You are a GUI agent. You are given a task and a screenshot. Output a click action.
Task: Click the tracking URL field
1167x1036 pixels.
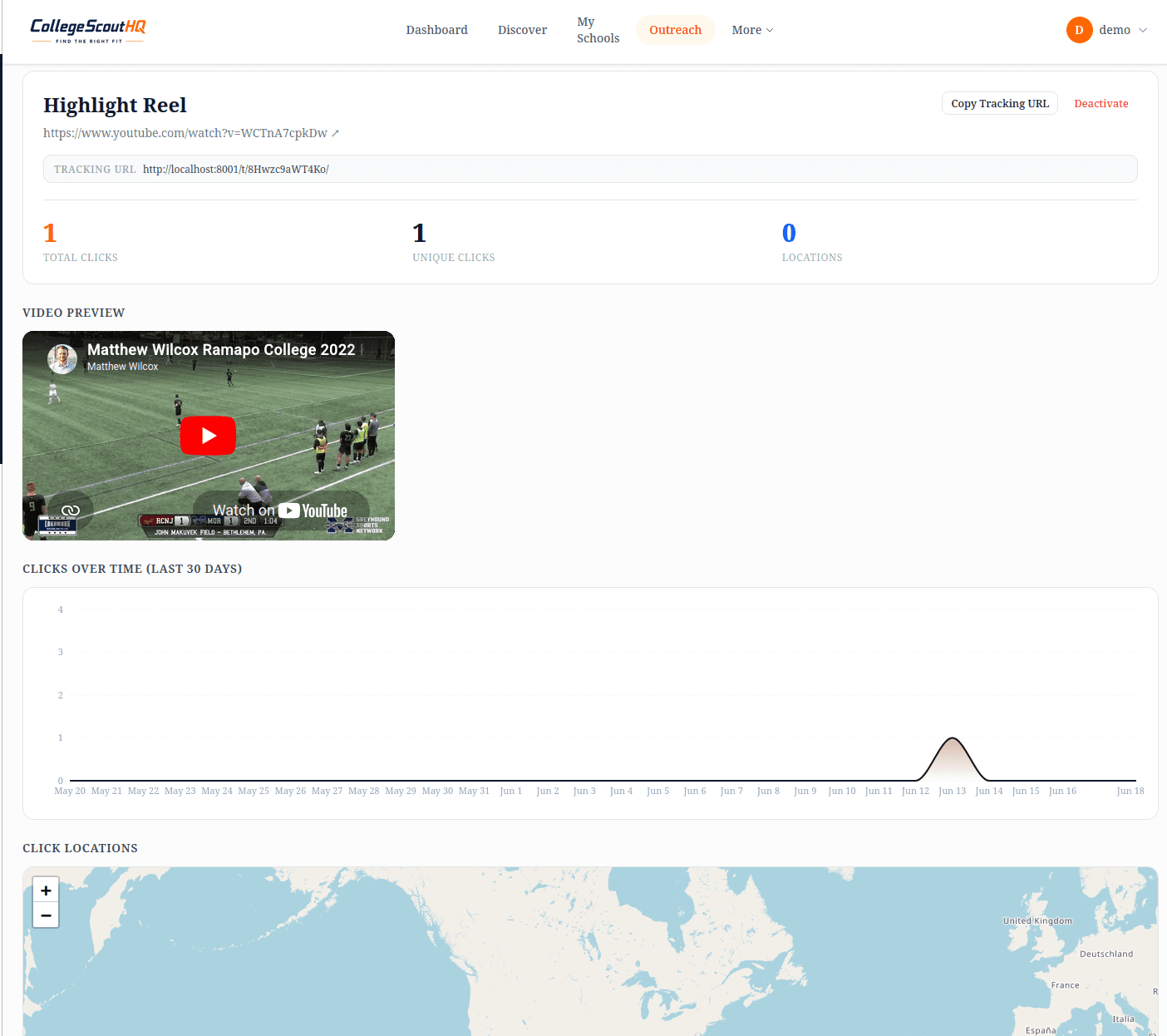(x=590, y=169)
